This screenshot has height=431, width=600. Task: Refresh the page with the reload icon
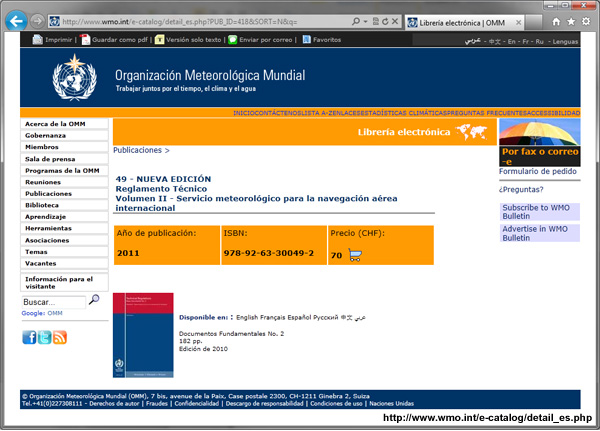click(x=385, y=21)
